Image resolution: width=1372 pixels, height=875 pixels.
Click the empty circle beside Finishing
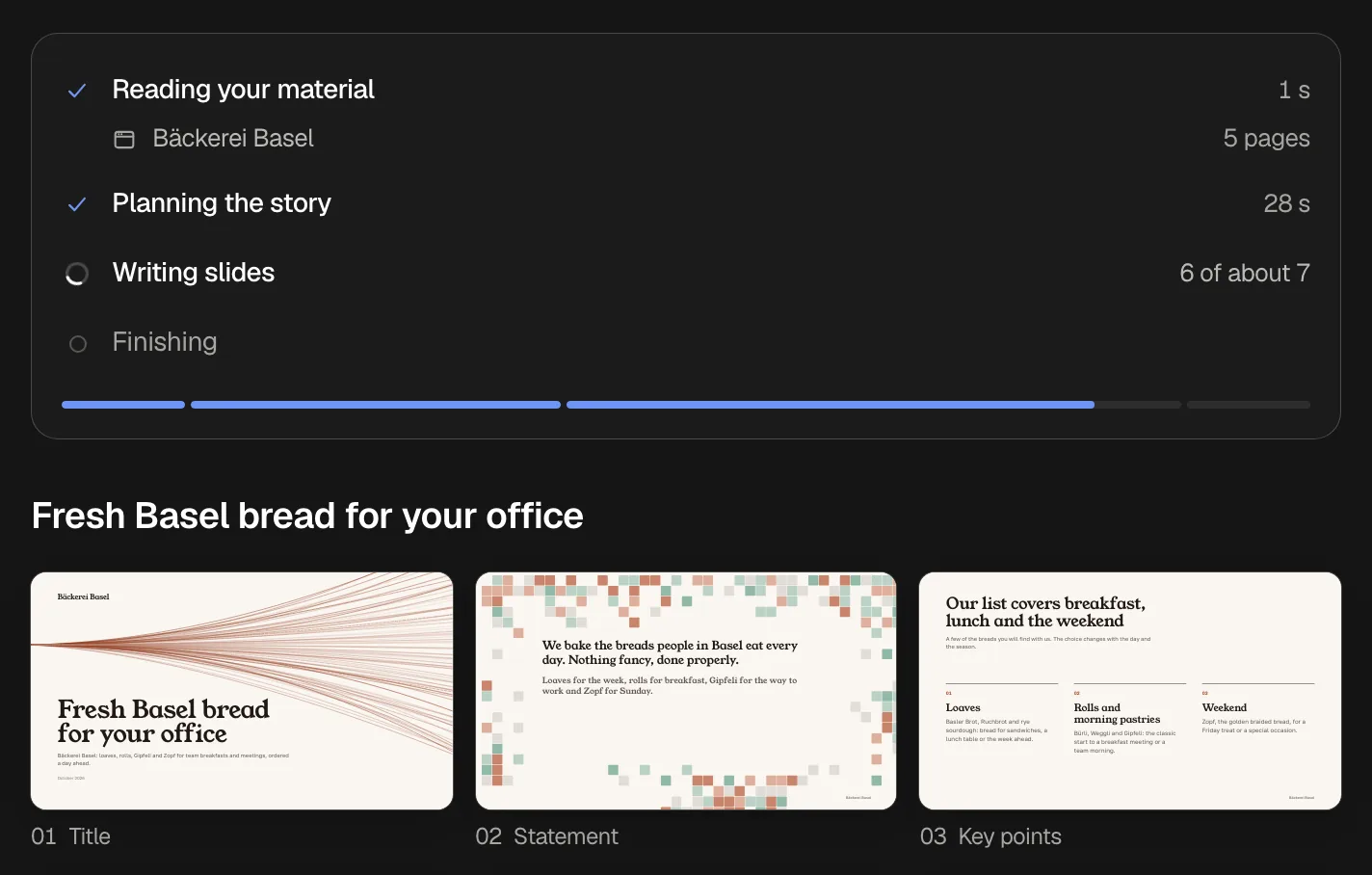coord(78,343)
